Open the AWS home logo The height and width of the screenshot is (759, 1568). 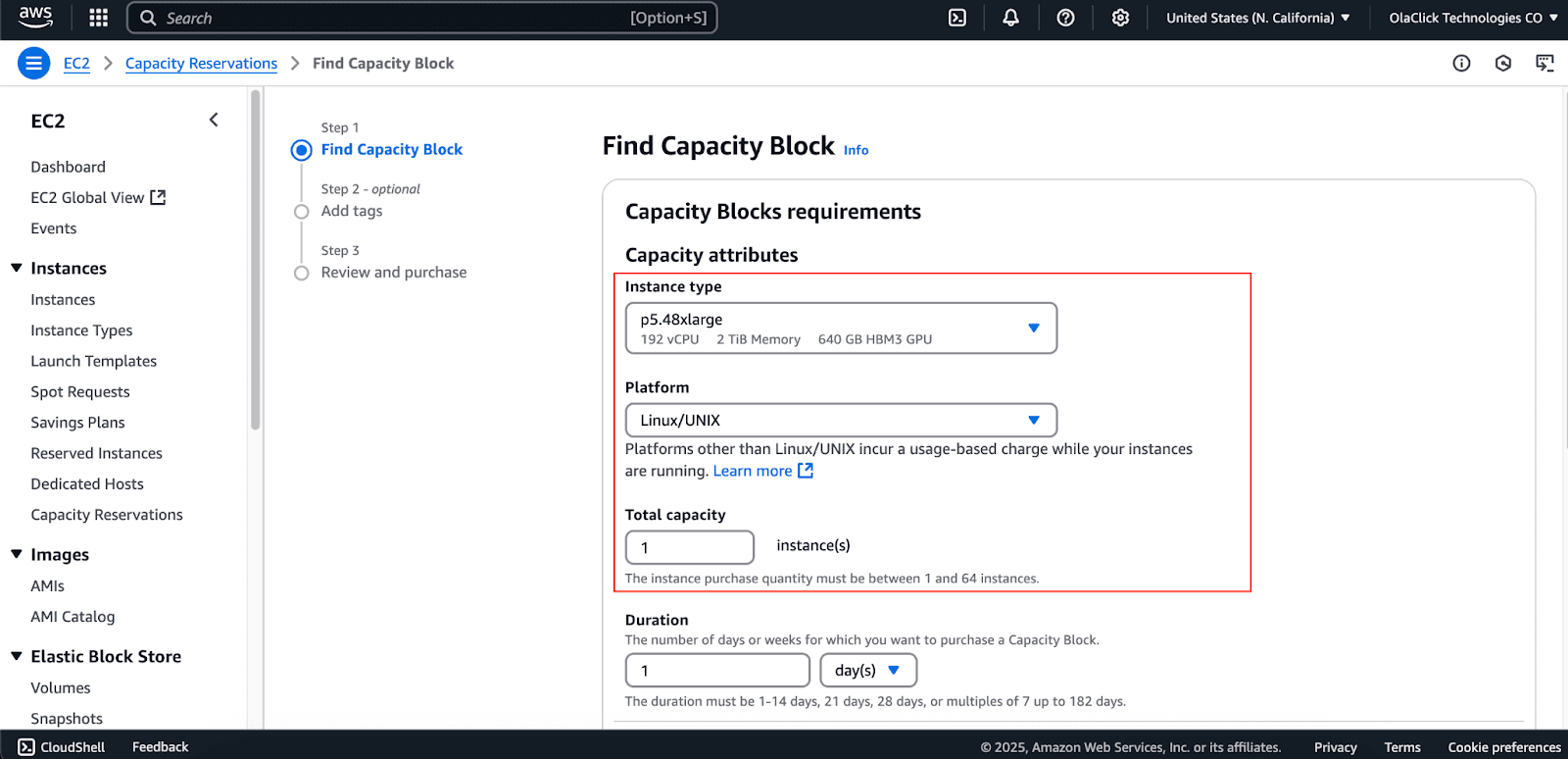[x=35, y=17]
